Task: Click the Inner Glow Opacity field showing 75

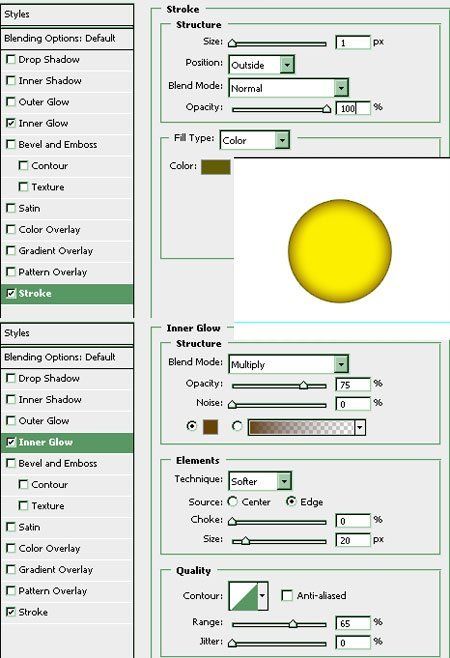Action: tap(353, 384)
